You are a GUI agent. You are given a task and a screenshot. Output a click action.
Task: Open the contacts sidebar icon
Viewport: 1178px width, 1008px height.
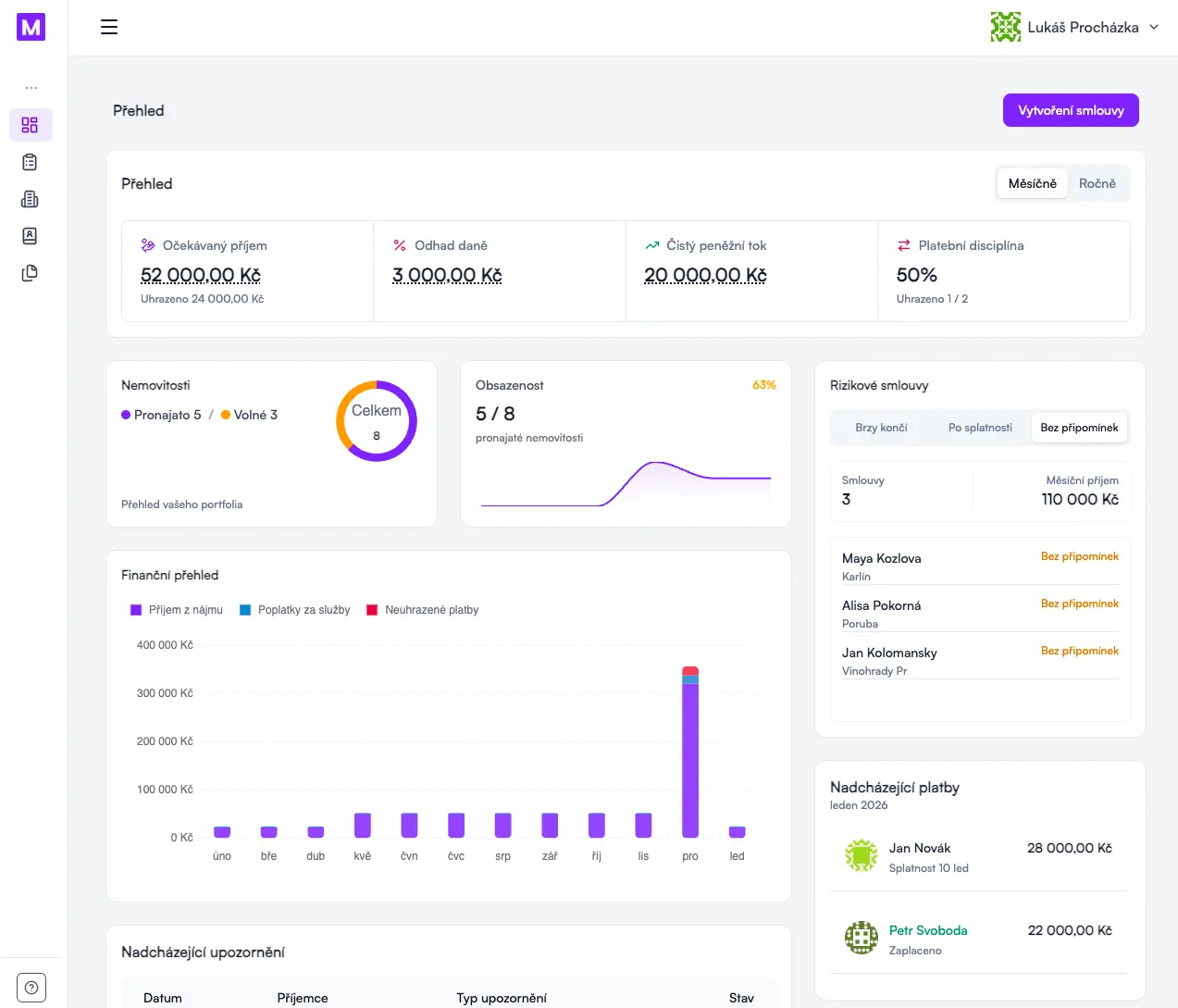coord(30,236)
